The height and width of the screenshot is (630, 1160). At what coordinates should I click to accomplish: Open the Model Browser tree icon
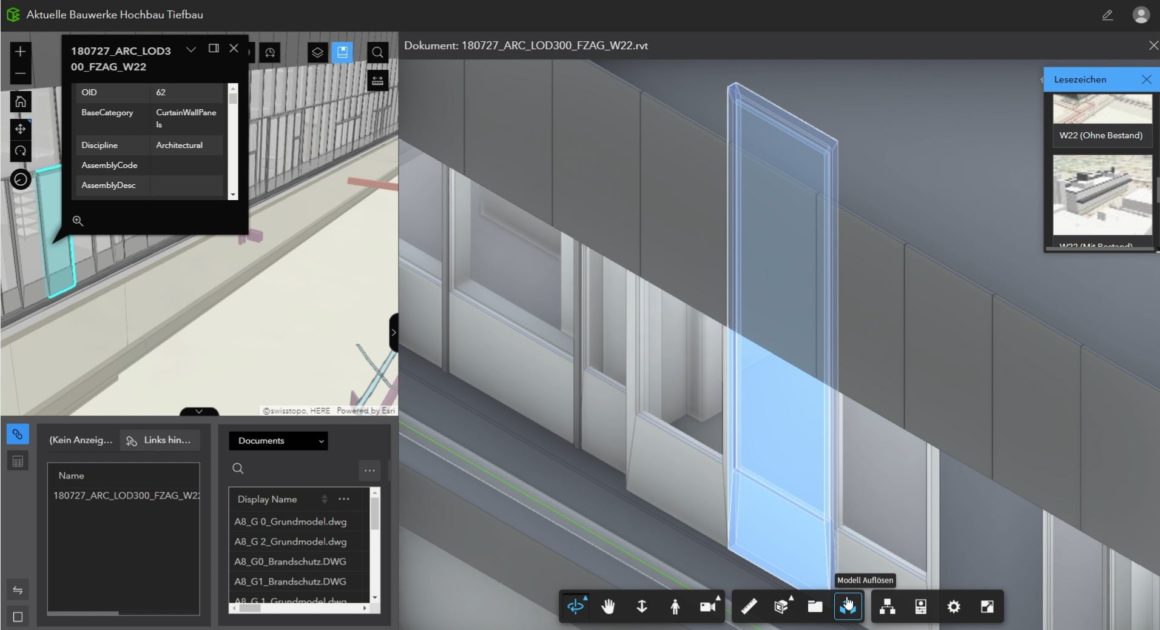point(887,606)
